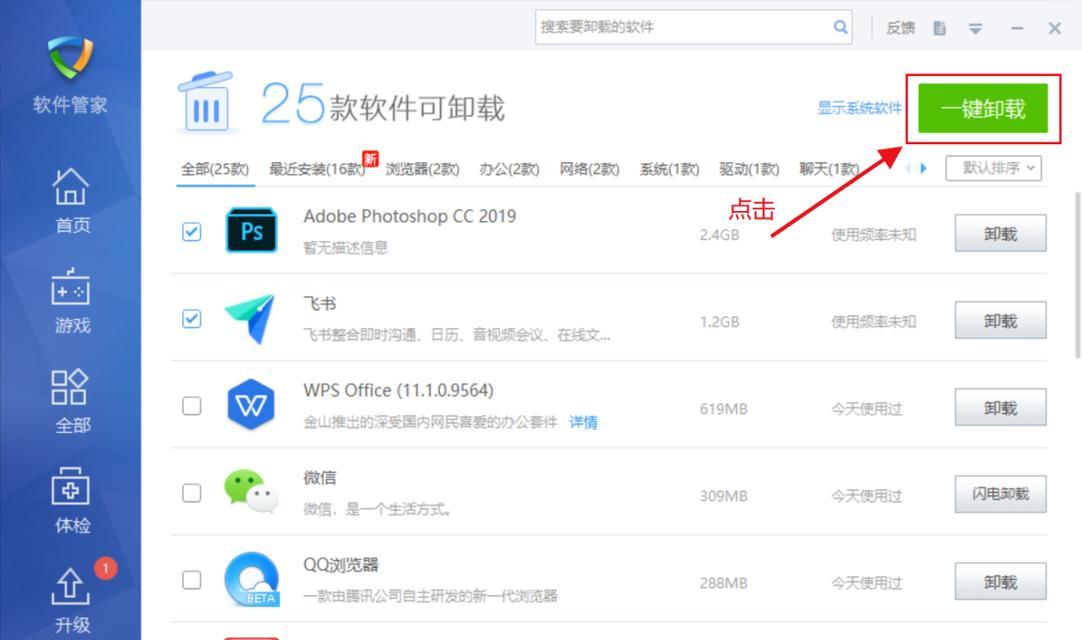Open the document icon beside 反馈

tap(939, 28)
